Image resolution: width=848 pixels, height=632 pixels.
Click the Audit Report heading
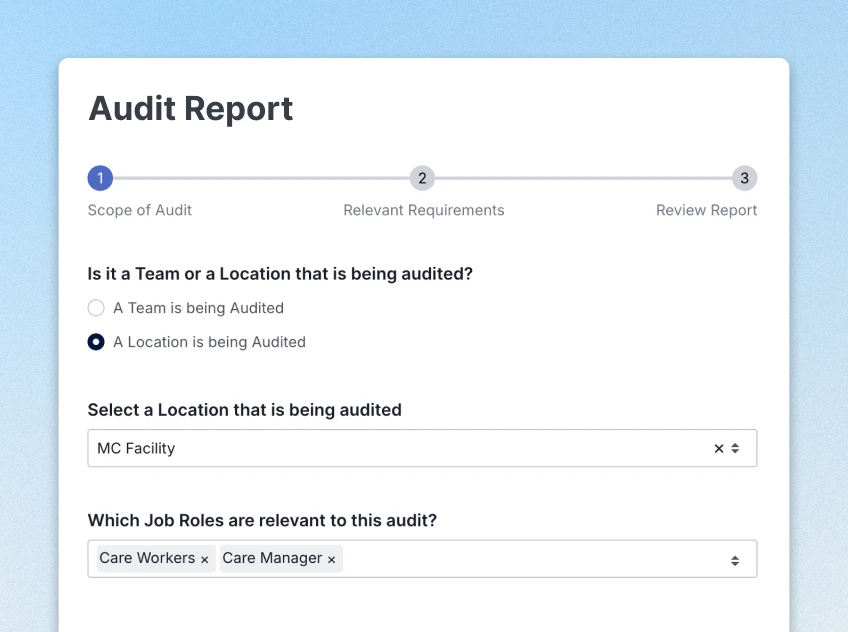click(191, 109)
